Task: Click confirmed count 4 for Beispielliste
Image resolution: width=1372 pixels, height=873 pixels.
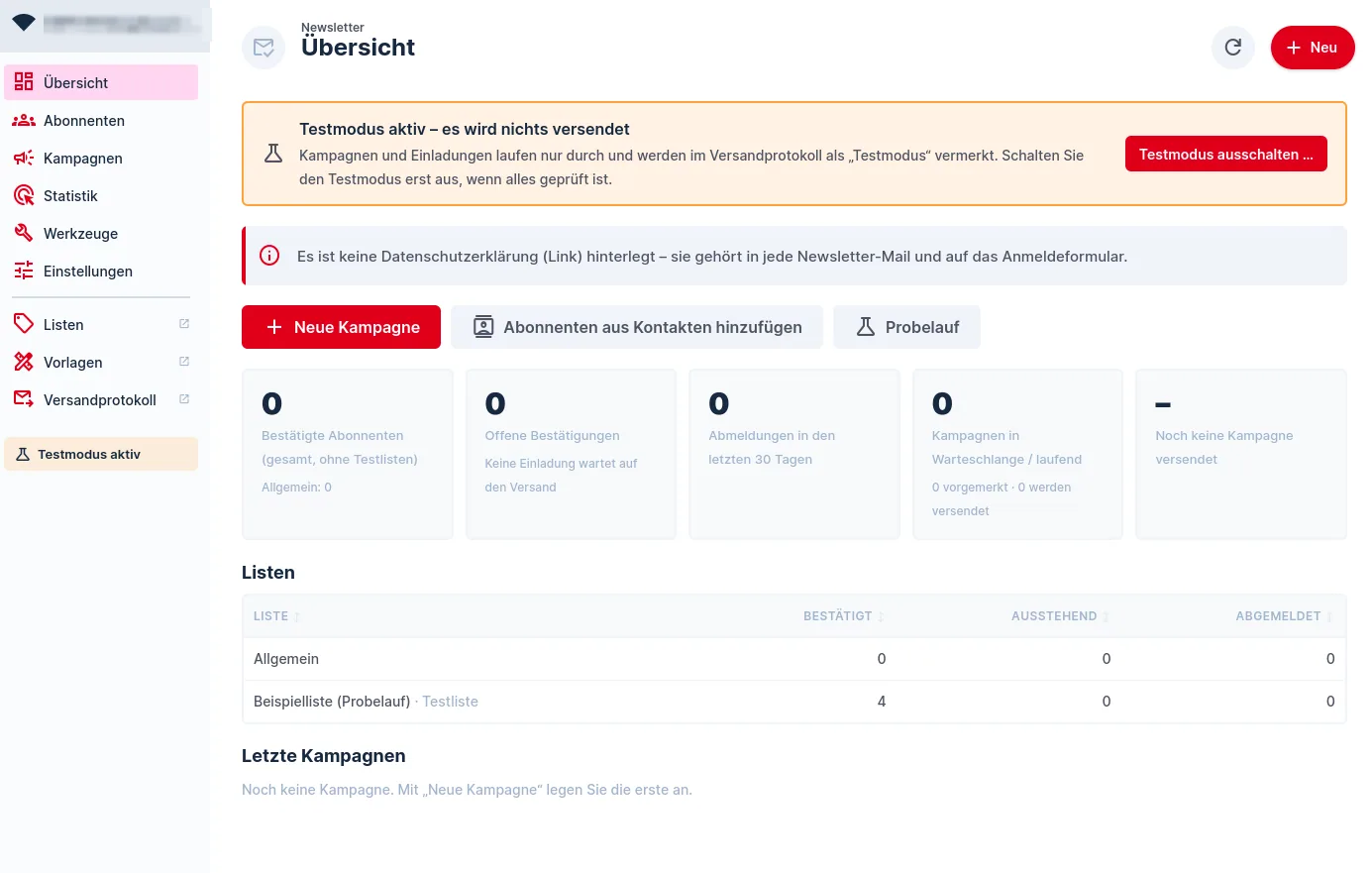Action: (882, 702)
